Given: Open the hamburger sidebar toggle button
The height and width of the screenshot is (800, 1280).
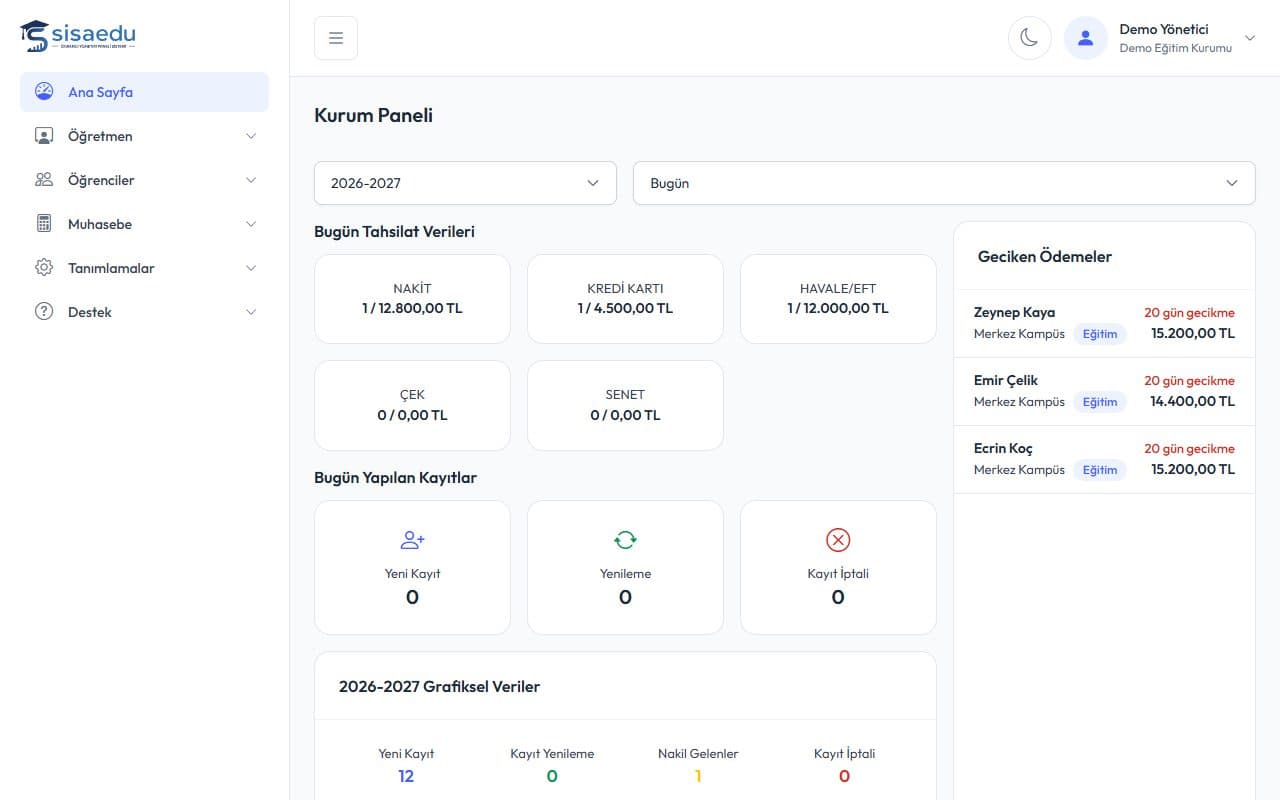Looking at the screenshot, I should (336, 38).
